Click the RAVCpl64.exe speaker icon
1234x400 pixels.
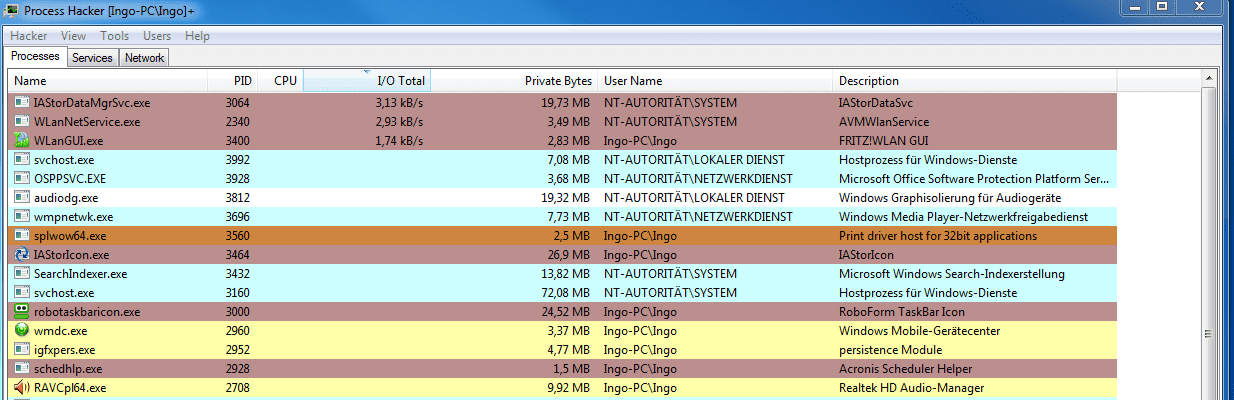pyautogui.click(x=23, y=387)
